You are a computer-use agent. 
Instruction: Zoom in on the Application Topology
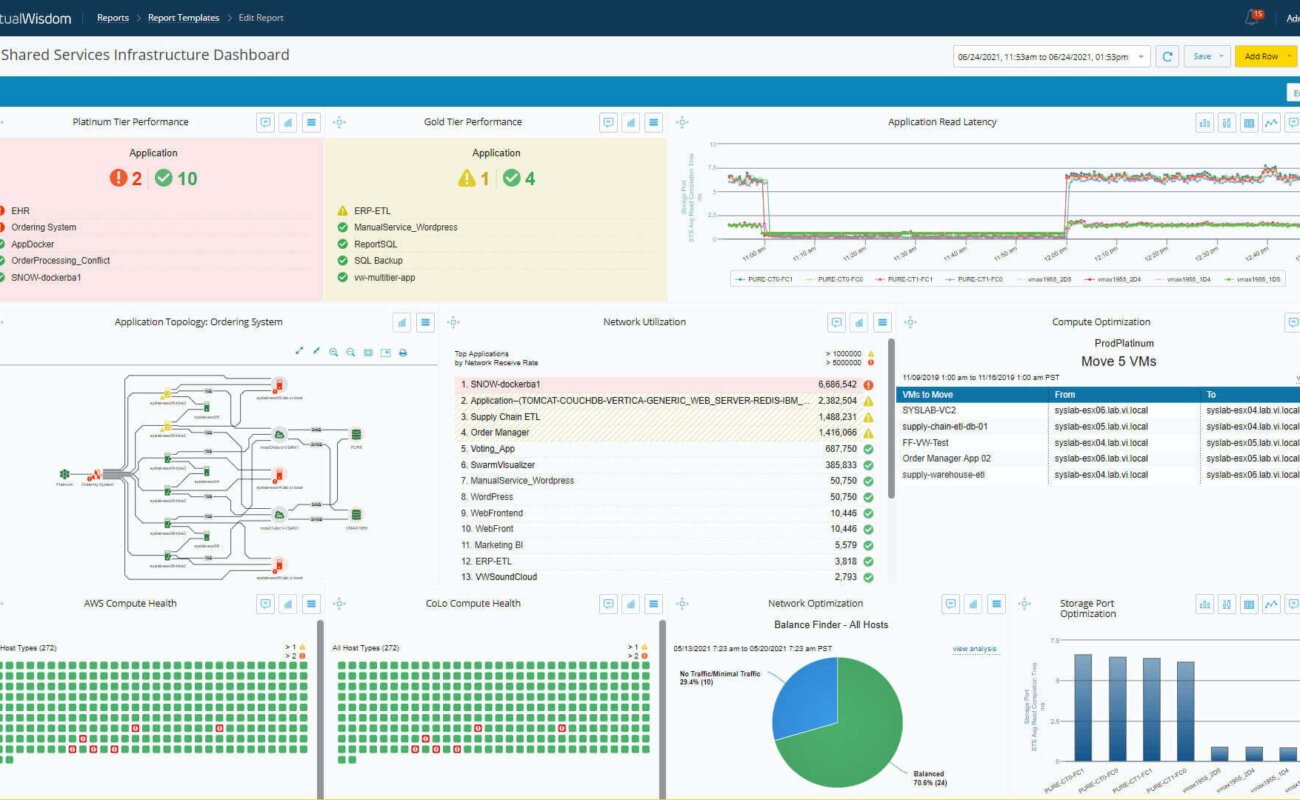pos(333,352)
